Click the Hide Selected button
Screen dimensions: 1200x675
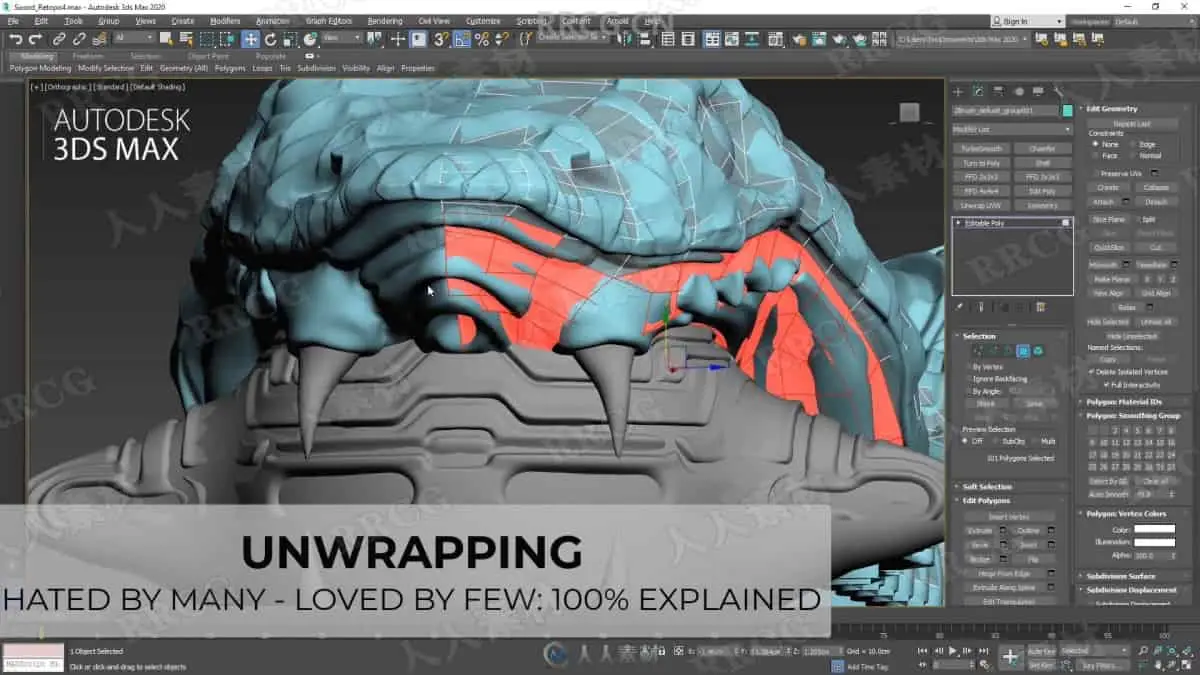[1107, 322]
